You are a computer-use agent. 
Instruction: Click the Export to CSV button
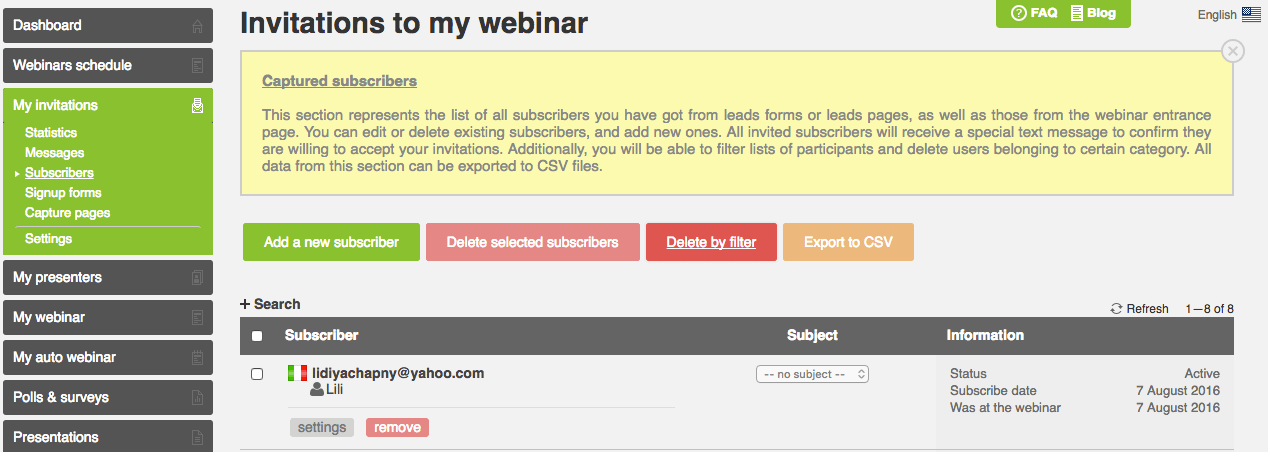[848, 242]
